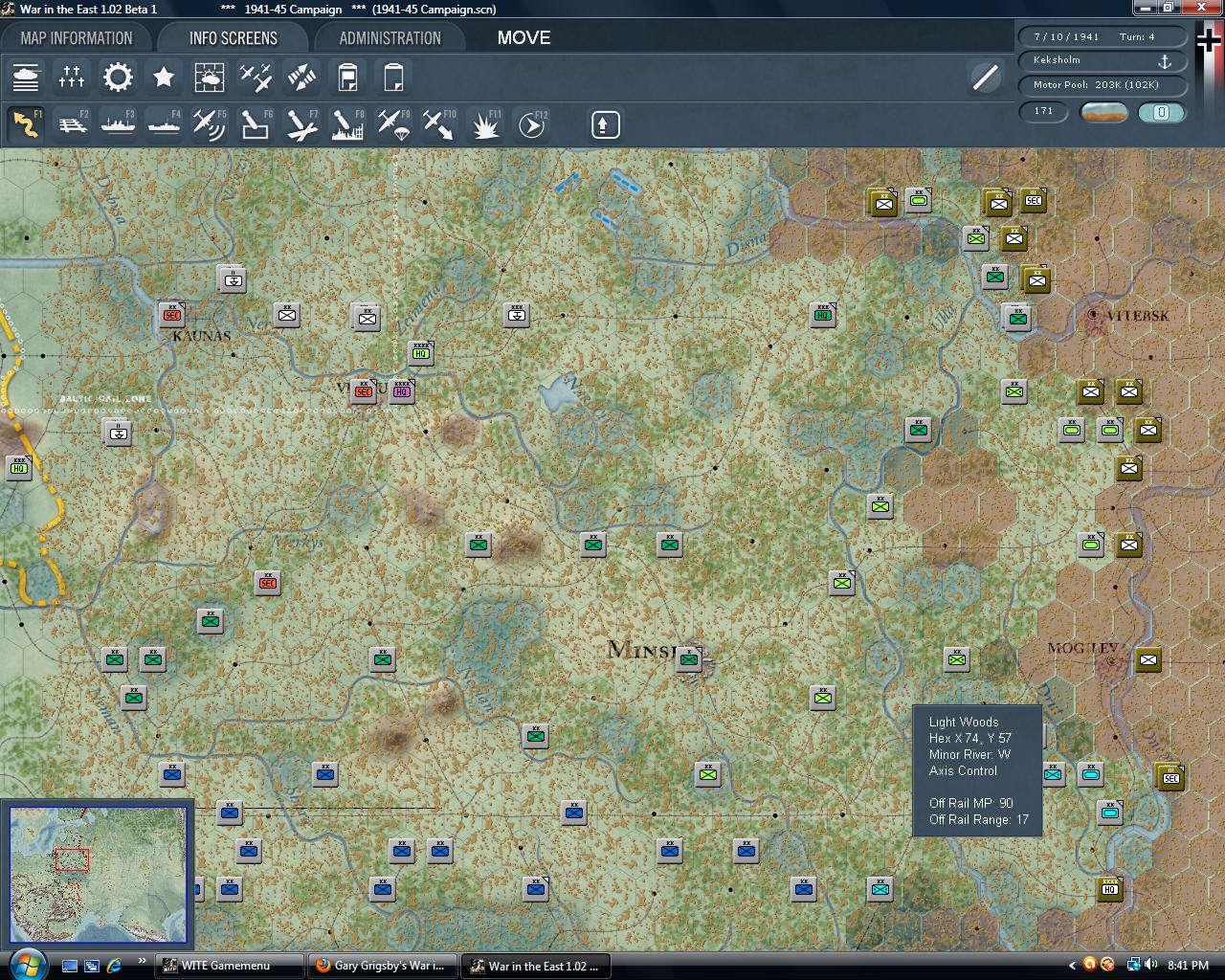Image resolution: width=1225 pixels, height=980 pixels.
Task: Select Air Recon mode (F5)
Action: point(210,124)
